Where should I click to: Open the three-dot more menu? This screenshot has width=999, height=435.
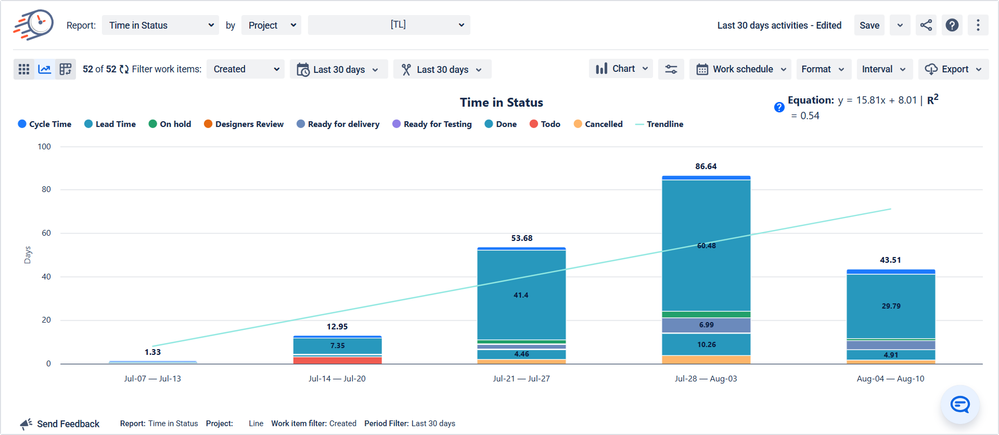[978, 25]
